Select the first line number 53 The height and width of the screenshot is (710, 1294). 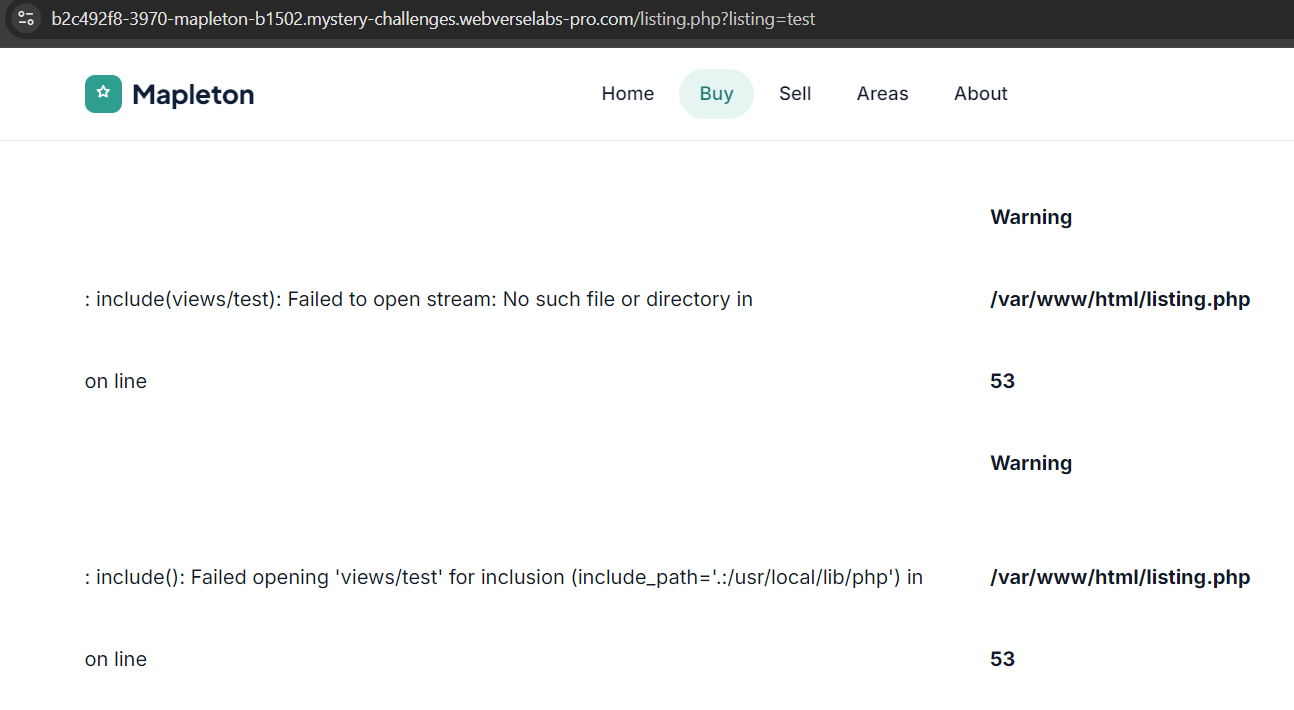point(1002,381)
